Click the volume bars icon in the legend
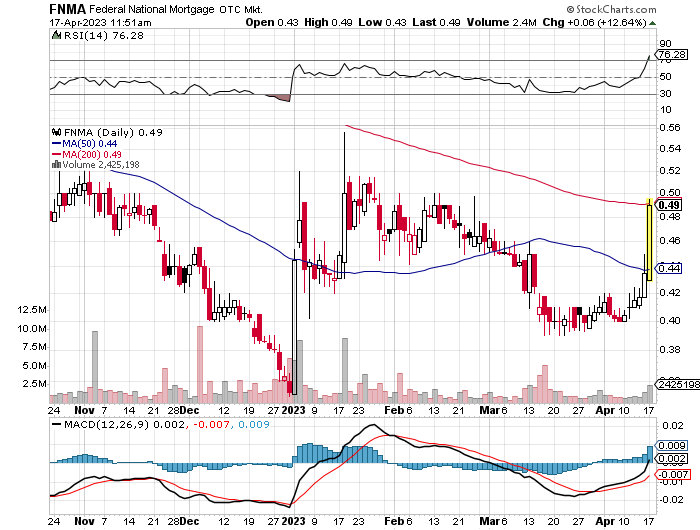Screen dimensions: 700x530 point(56,165)
